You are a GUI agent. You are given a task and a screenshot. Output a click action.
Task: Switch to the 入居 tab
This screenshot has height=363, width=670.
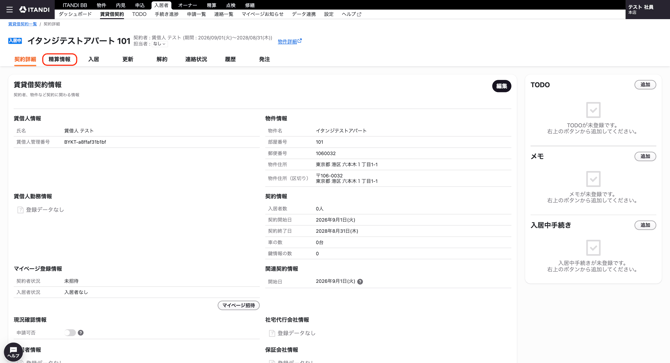pyautogui.click(x=94, y=59)
